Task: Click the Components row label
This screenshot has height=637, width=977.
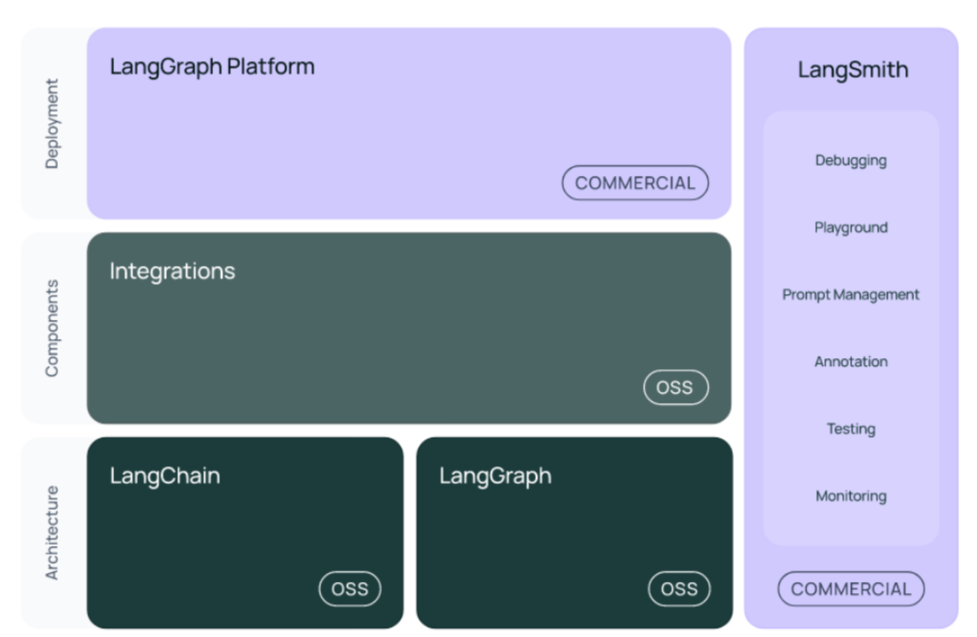Action: pyautogui.click(x=52, y=328)
